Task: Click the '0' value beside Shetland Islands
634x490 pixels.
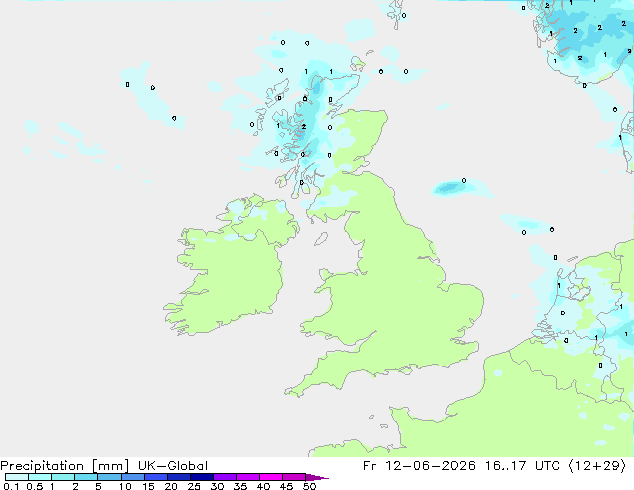Action: click(x=404, y=16)
